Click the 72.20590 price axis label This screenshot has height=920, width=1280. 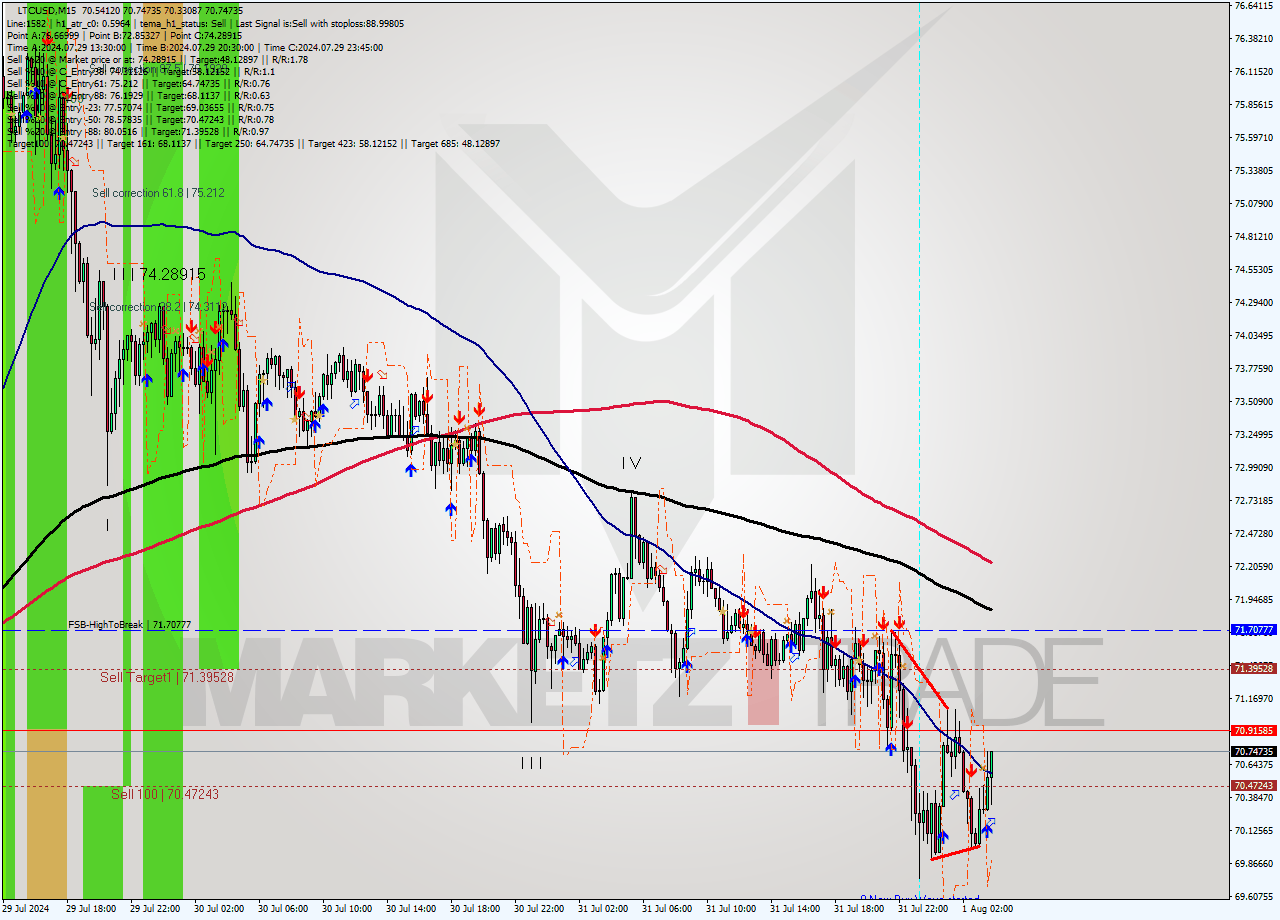coord(1254,567)
